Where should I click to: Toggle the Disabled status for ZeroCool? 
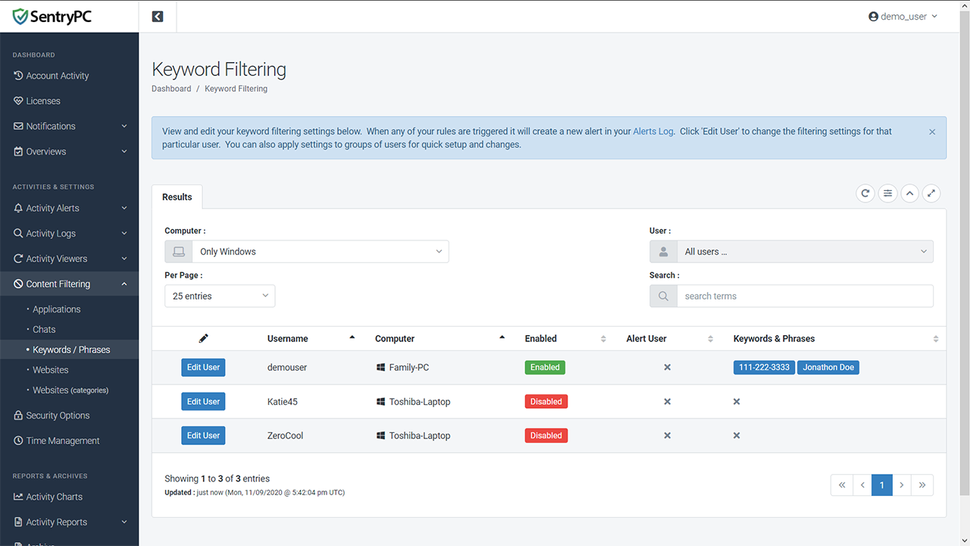pyautogui.click(x=546, y=436)
